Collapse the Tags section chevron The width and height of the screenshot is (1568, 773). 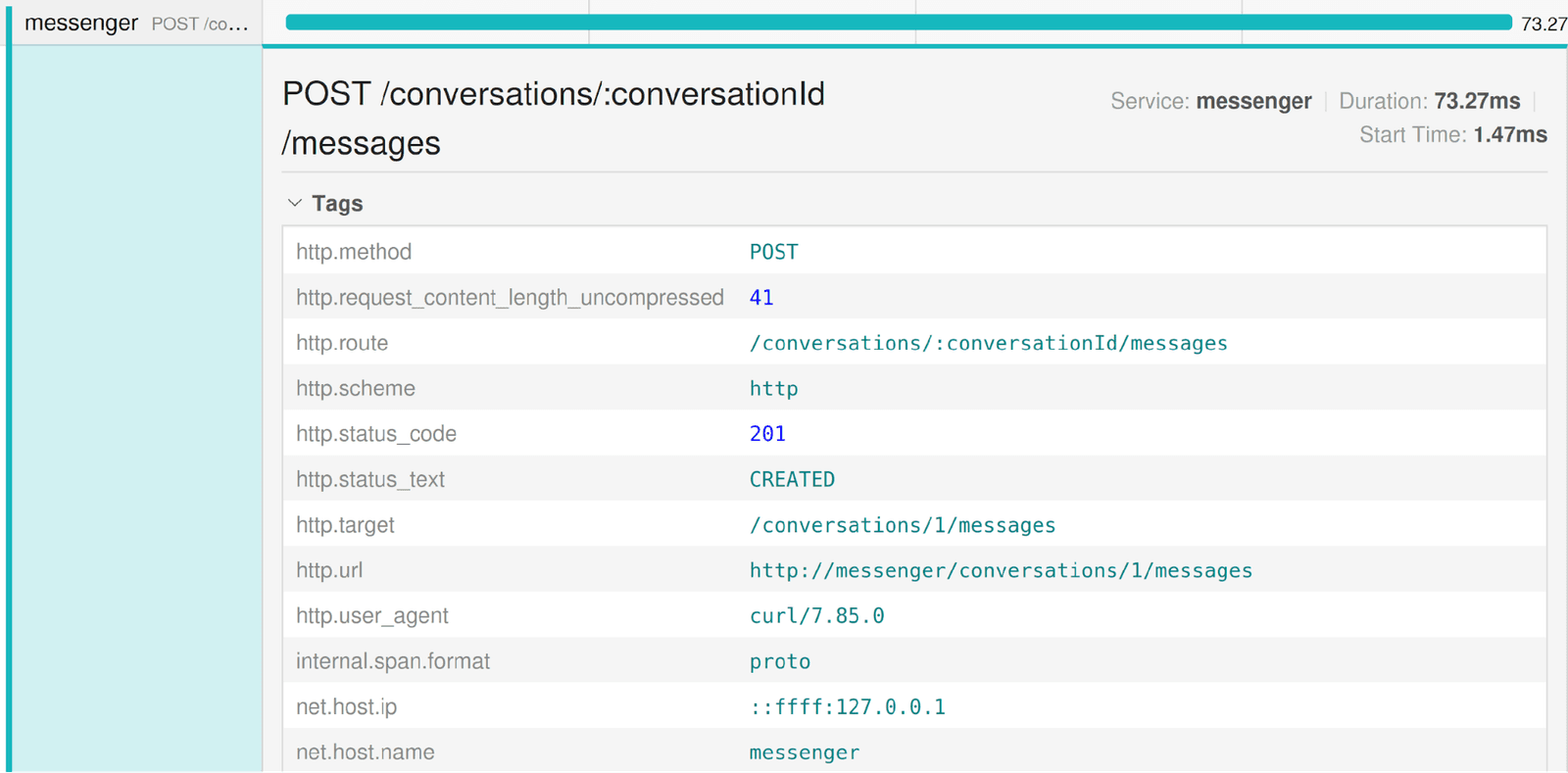pos(295,203)
